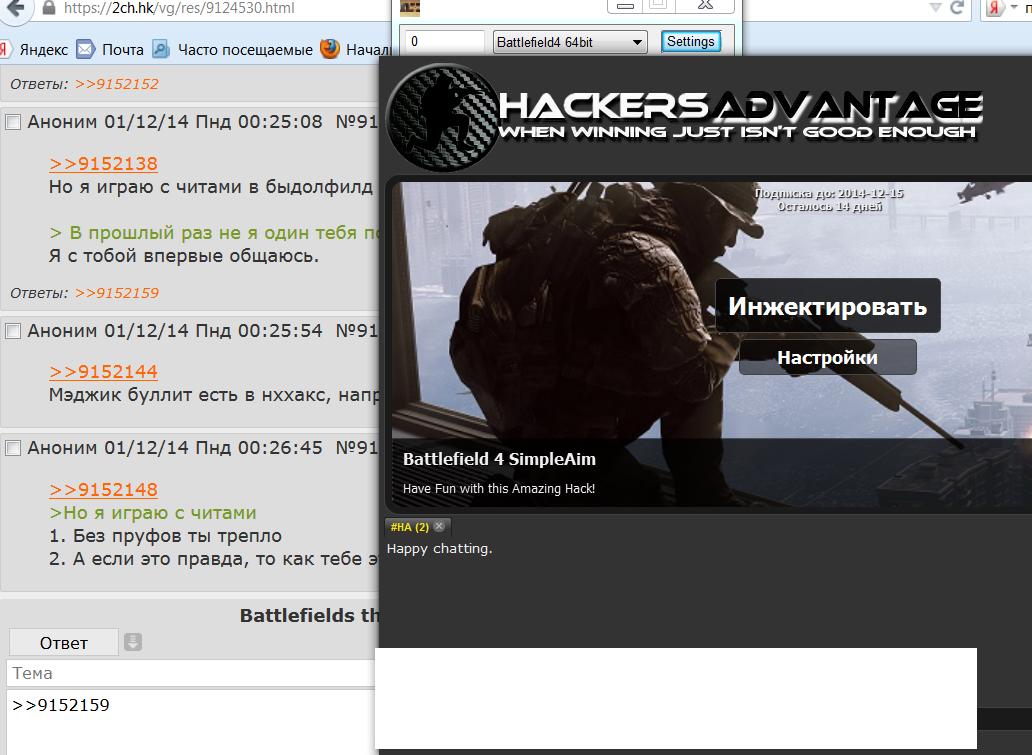The image size is (1032, 755).
Task: Open the address bar history dropdown arrow
Action: coord(935,8)
